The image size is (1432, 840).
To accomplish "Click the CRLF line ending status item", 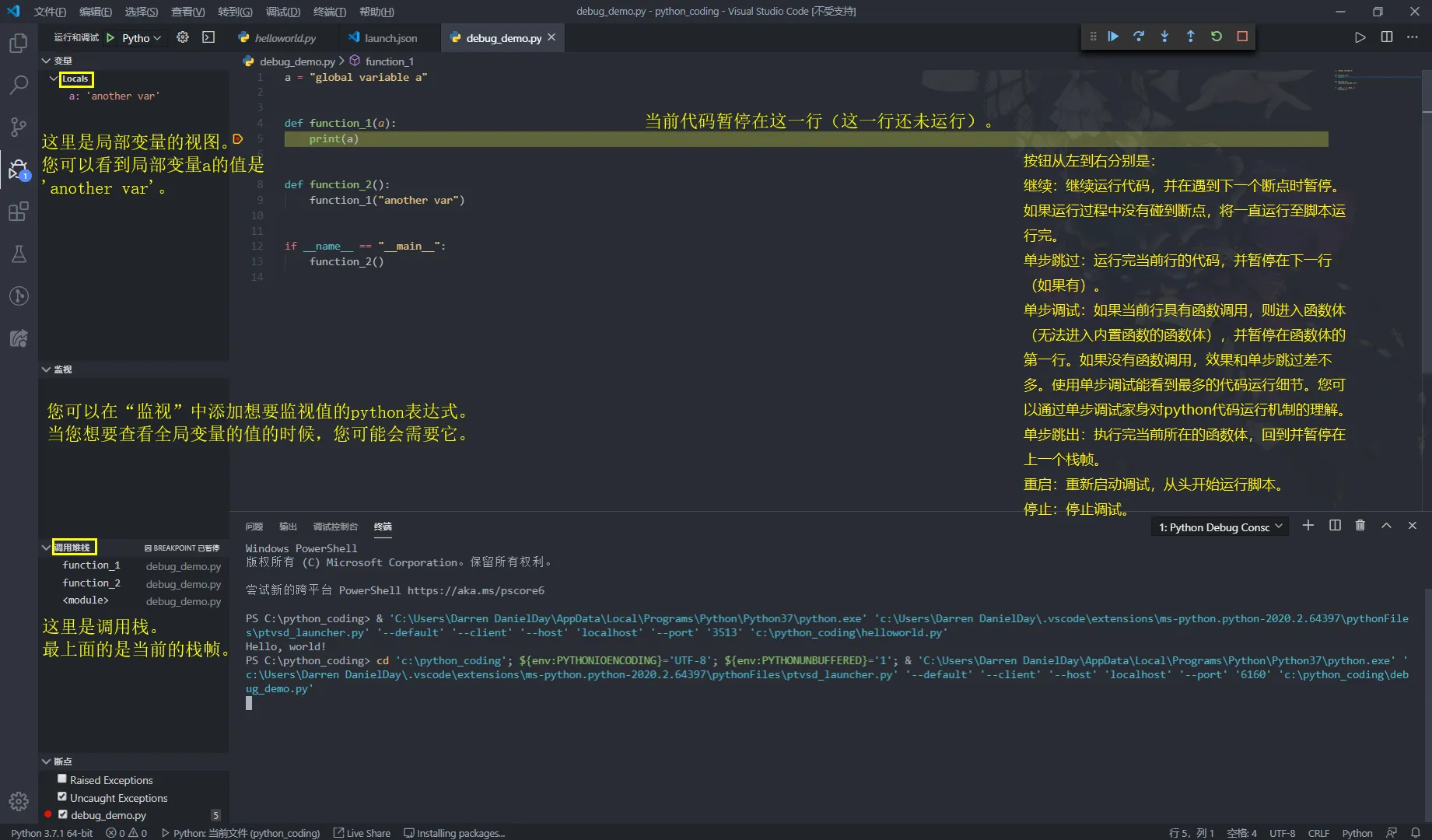I will point(1318,833).
